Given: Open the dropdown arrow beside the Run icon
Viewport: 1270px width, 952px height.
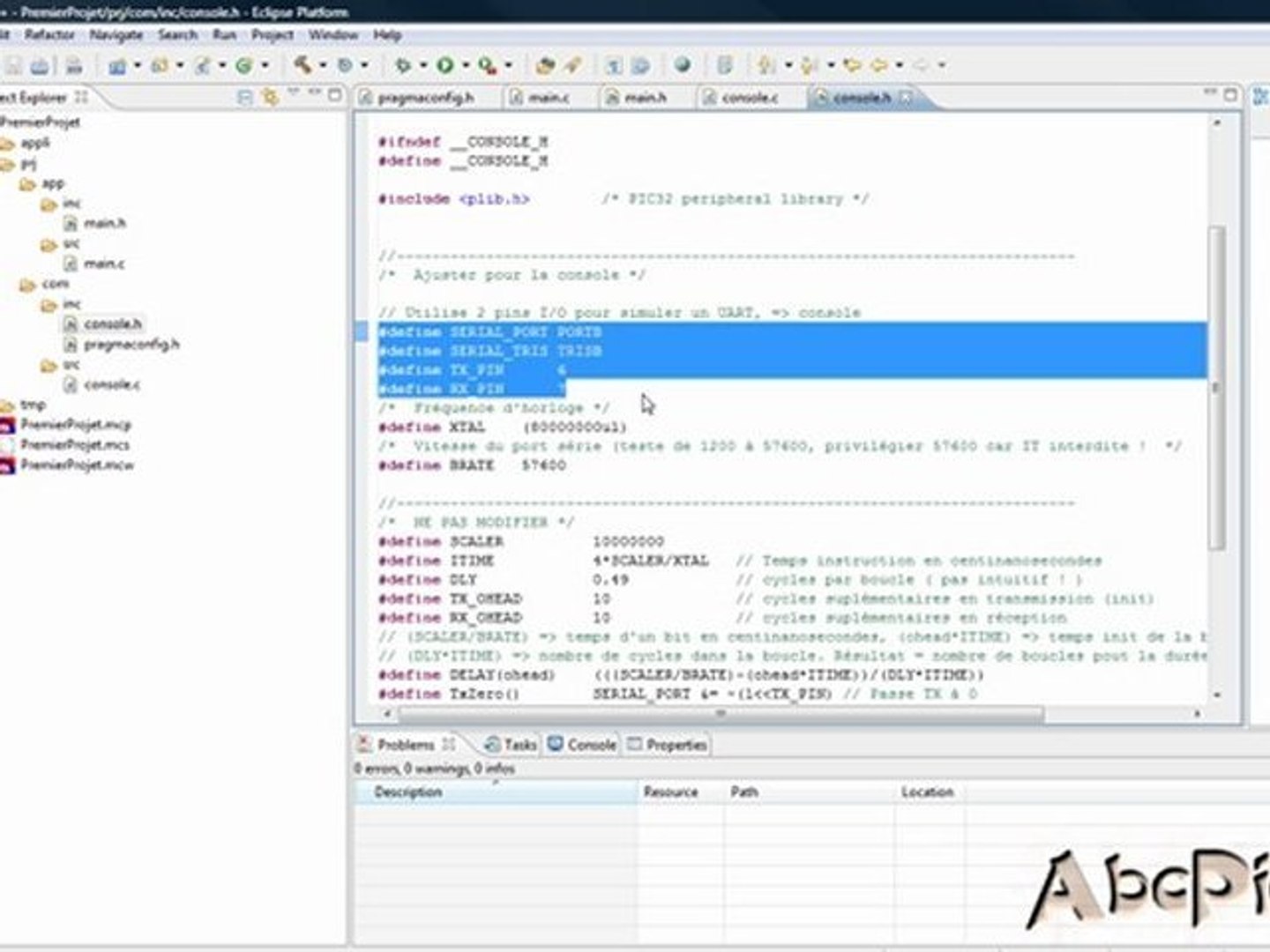Looking at the screenshot, I should click(x=466, y=66).
